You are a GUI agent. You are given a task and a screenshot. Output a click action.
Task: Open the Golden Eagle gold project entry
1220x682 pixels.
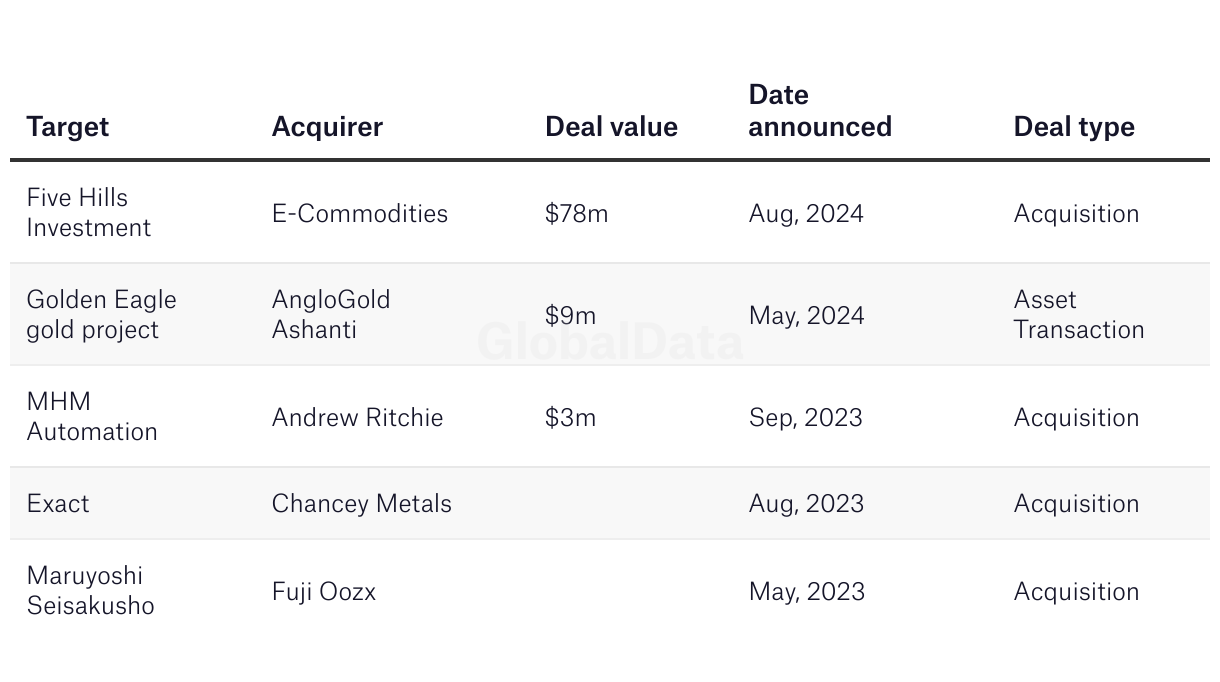pos(101,315)
